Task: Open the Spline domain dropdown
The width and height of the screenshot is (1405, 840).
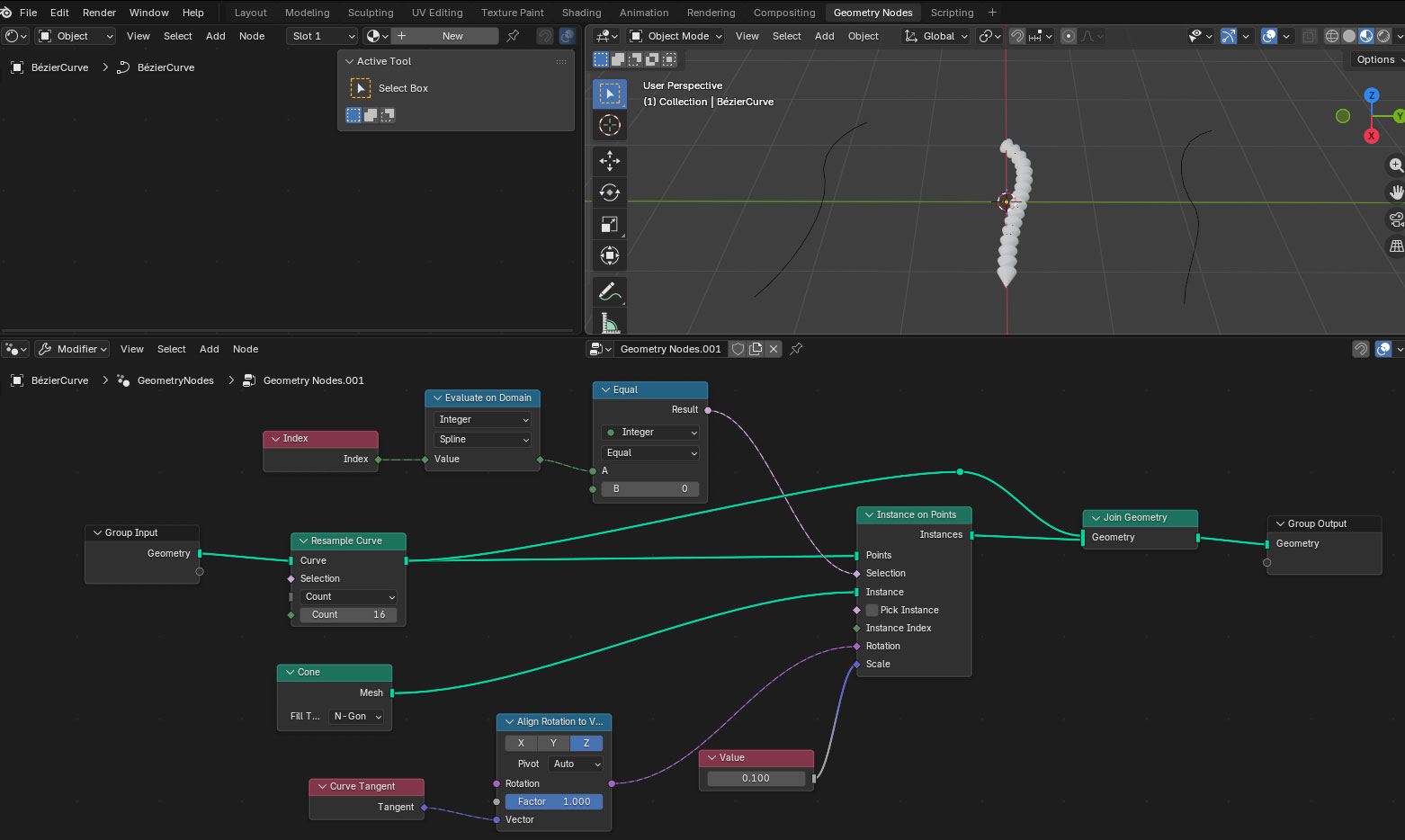Action: [483, 439]
